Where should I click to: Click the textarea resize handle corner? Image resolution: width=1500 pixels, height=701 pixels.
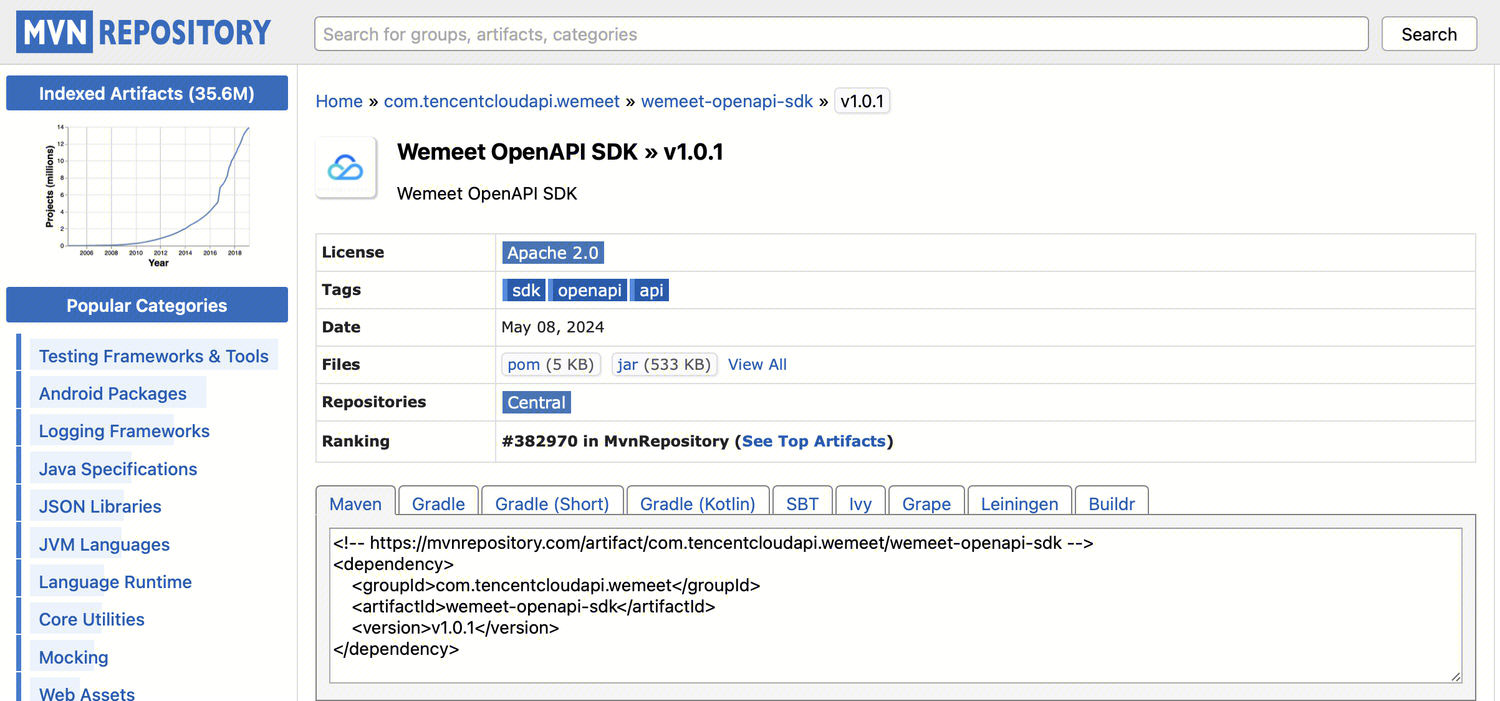coord(1455,676)
